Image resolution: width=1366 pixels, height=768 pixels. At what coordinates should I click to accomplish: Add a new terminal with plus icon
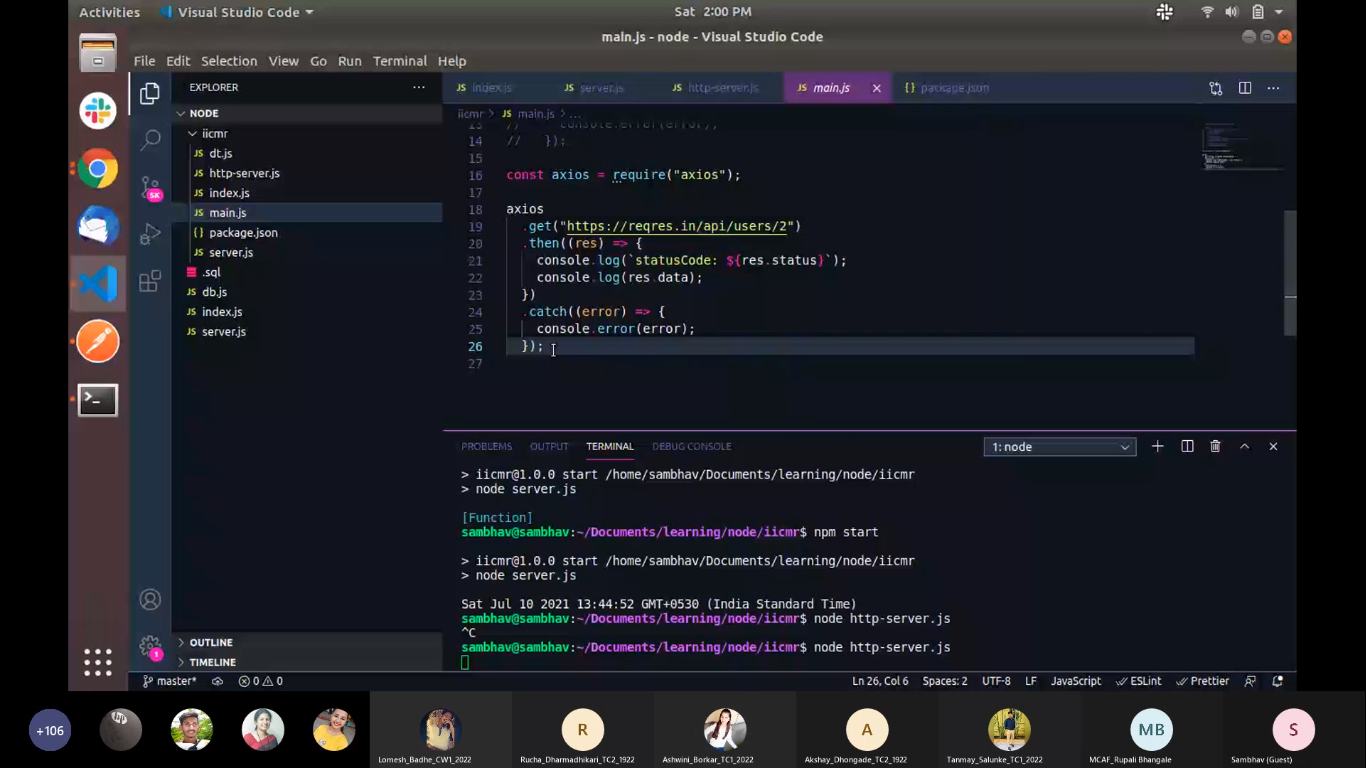coord(1157,447)
